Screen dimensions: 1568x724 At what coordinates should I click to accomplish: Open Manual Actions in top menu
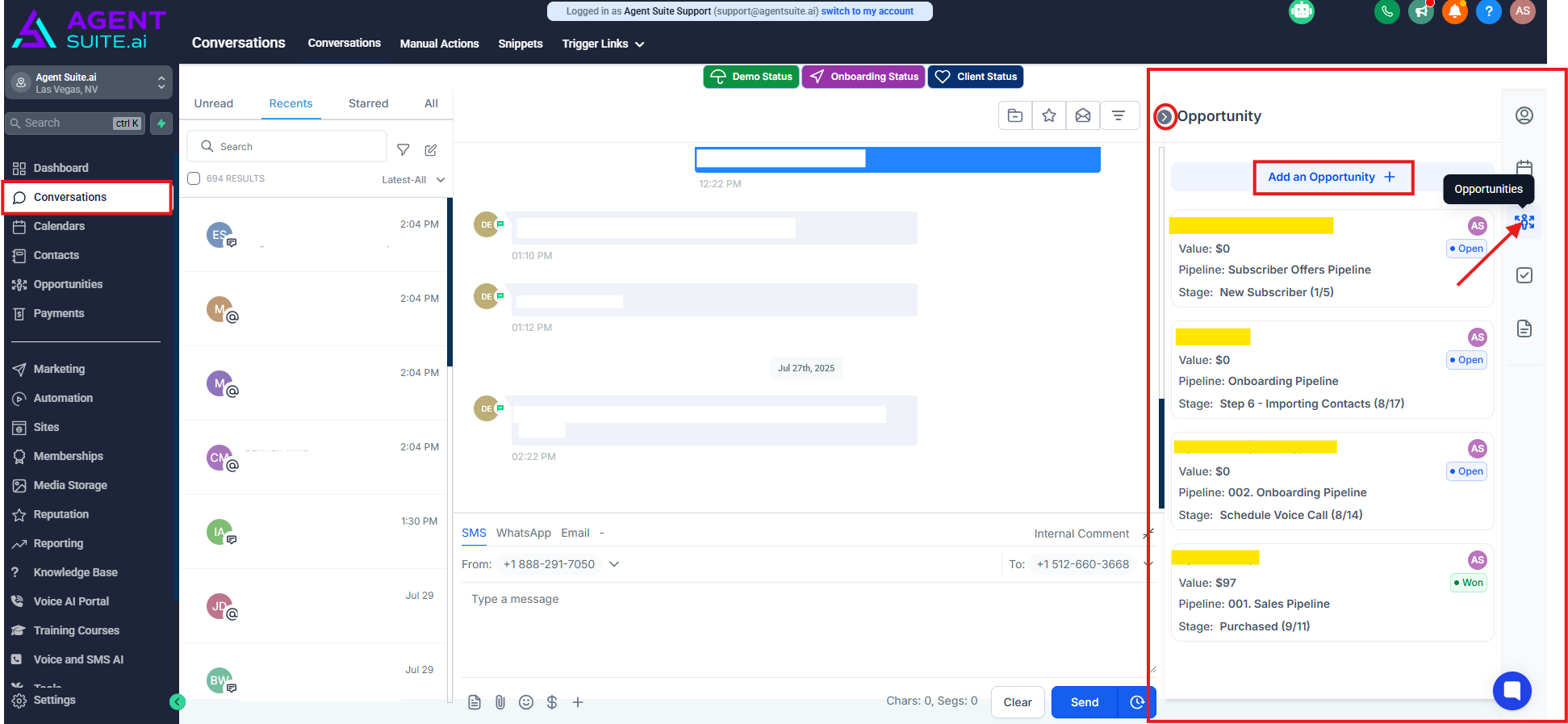[x=439, y=44]
